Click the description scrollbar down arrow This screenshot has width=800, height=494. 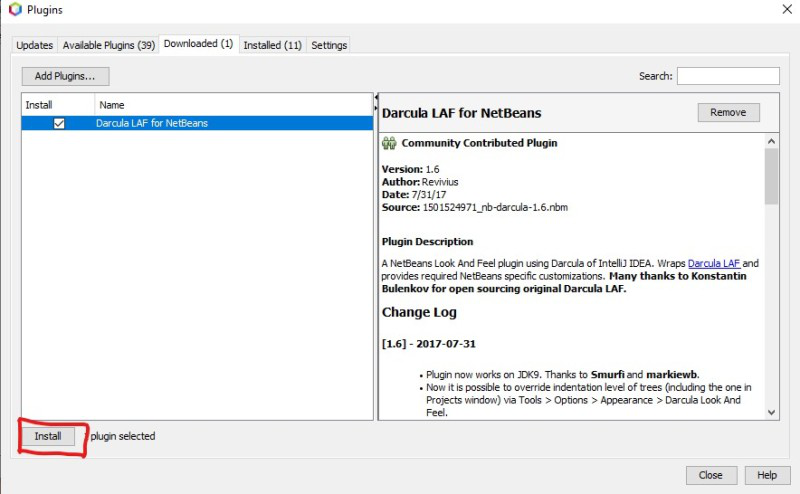click(771, 412)
